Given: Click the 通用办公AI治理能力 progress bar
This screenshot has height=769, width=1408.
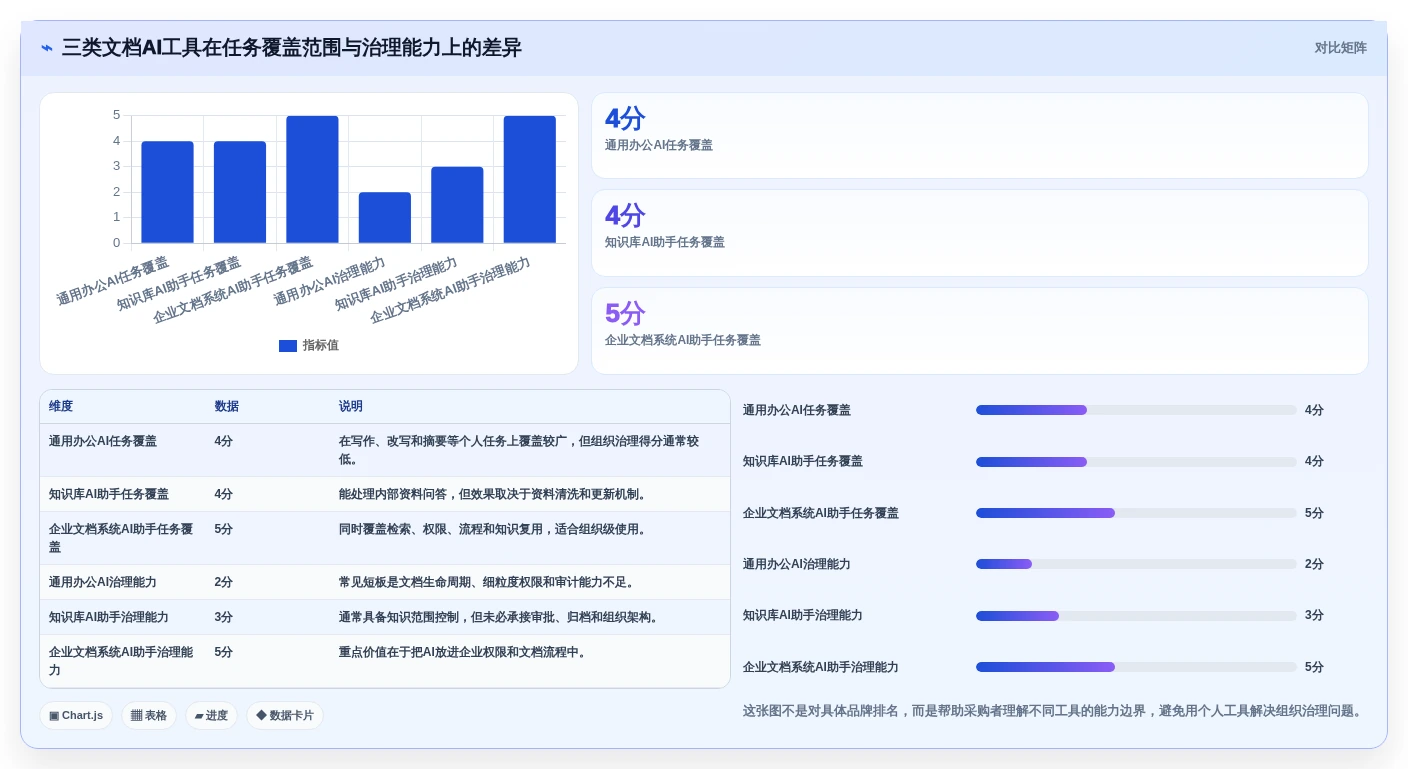Looking at the screenshot, I should click(1136, 564).
